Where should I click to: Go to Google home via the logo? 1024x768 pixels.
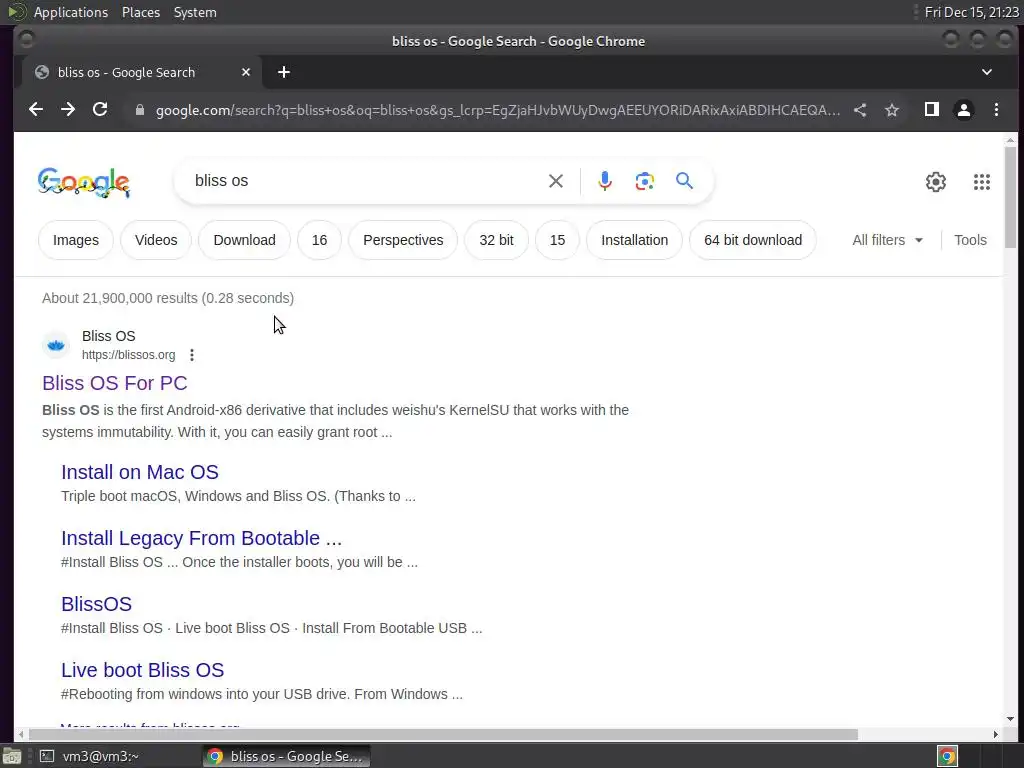tap(84, 182)
